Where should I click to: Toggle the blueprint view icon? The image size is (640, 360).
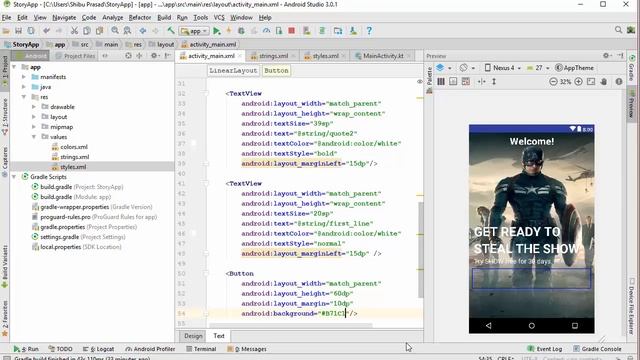453,82
